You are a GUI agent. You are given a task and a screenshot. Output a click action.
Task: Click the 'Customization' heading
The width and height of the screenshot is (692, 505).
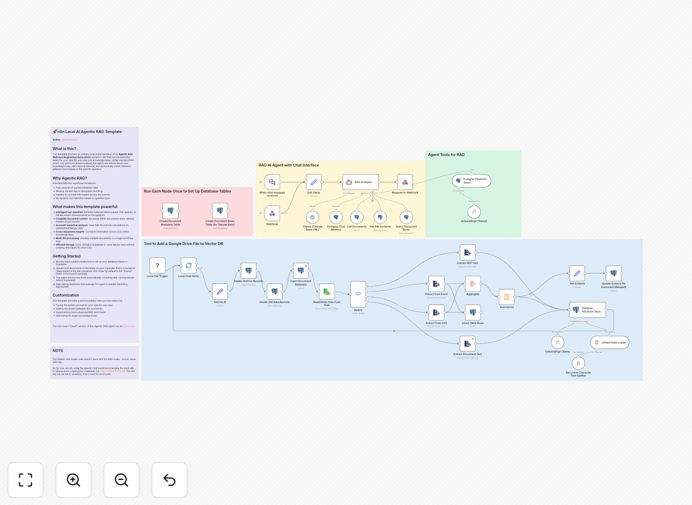tap(66, 295)
